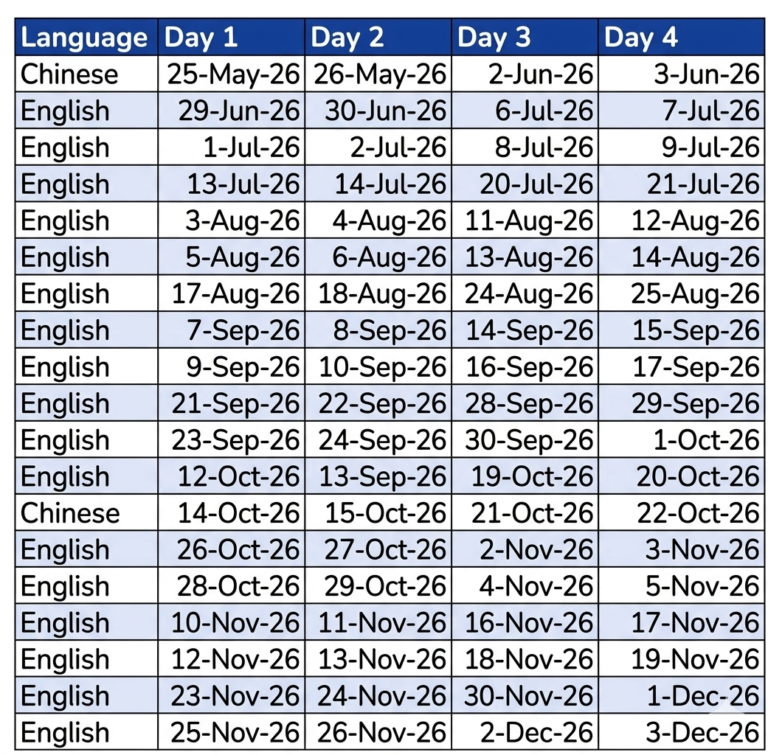The height and width of the screenshot is (755, 768).
Task: Select the cell containing 21-Jul-26
Action: click(x=681, y=184)
